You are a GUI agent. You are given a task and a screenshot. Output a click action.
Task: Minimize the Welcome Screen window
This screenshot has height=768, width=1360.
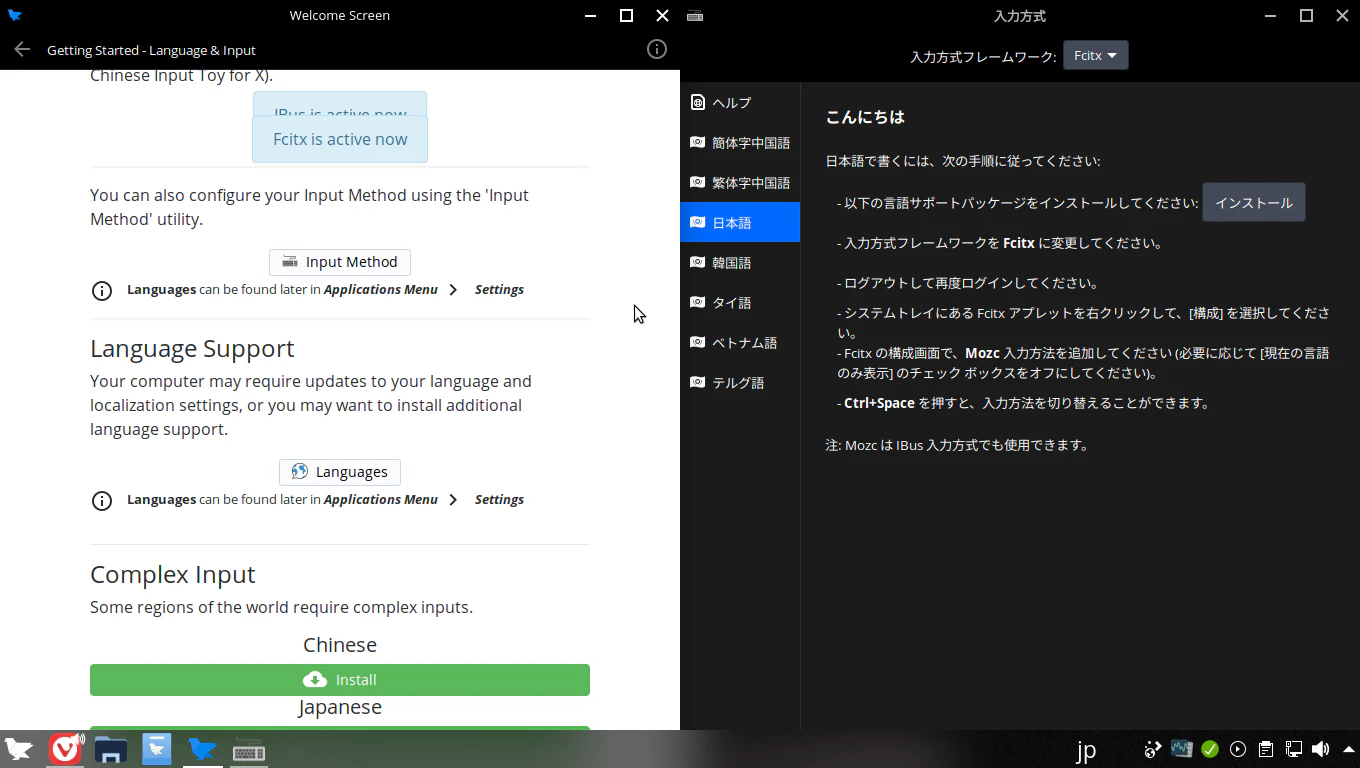[x=591, y=16]
